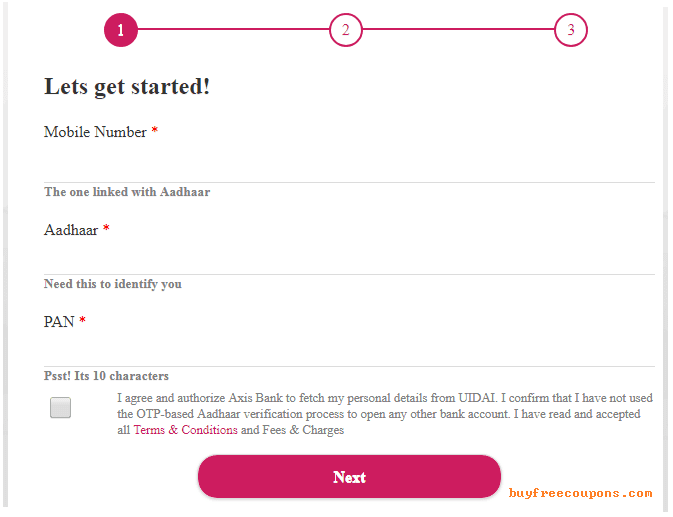
Task: Focus the Mobile Number input field
Action: [349, 165]
